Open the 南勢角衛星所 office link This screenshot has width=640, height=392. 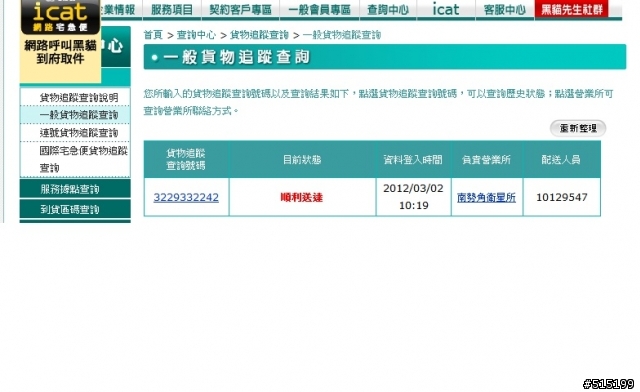pos(486,198)
